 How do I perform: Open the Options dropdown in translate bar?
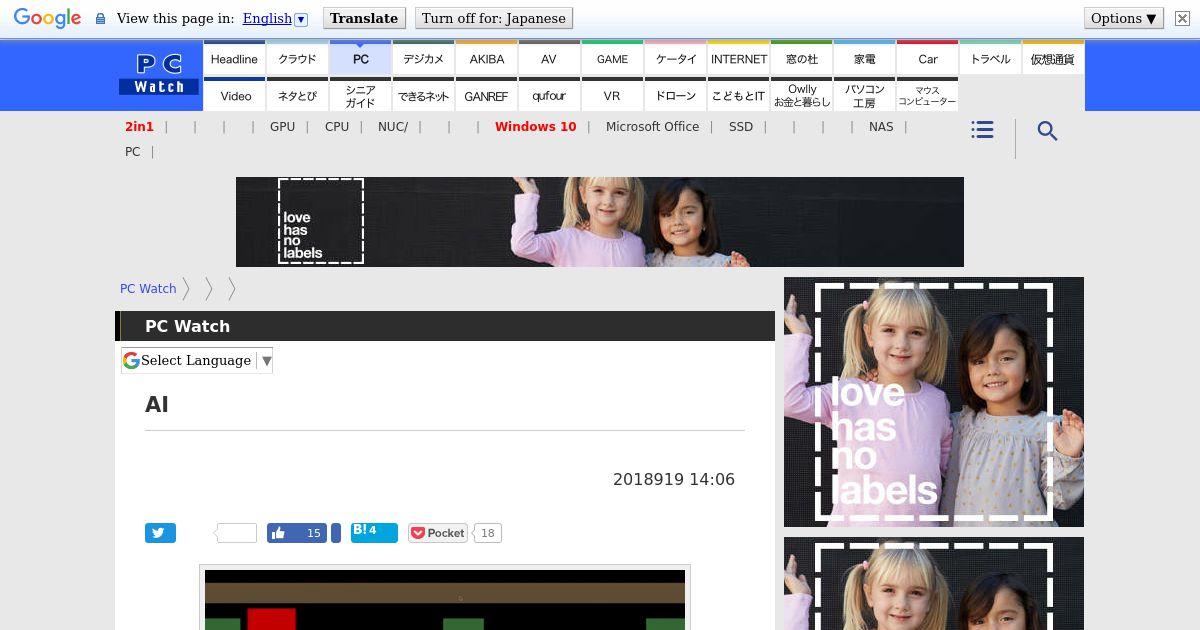[x=1124, y=18]
